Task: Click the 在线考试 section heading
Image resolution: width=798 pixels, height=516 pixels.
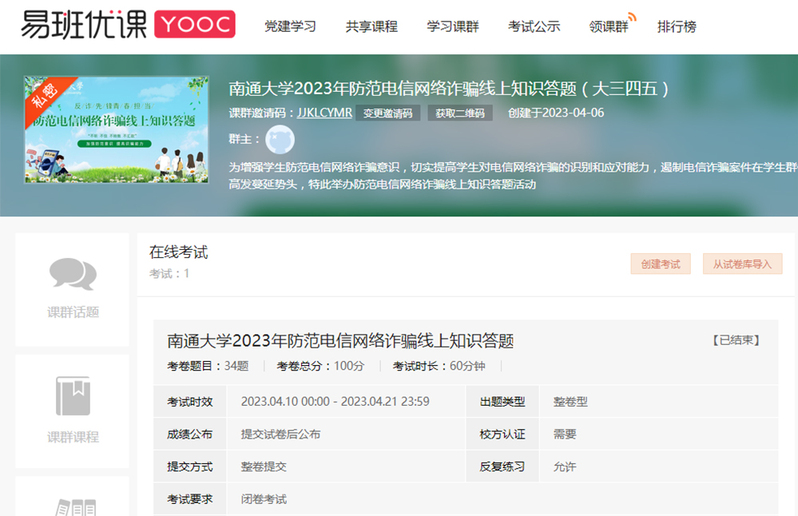Action: (178, 252)
